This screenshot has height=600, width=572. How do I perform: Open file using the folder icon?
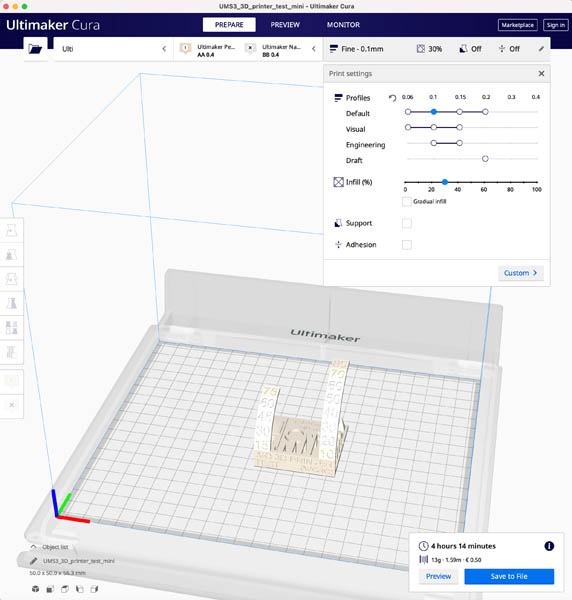click(x=35, y=49)
